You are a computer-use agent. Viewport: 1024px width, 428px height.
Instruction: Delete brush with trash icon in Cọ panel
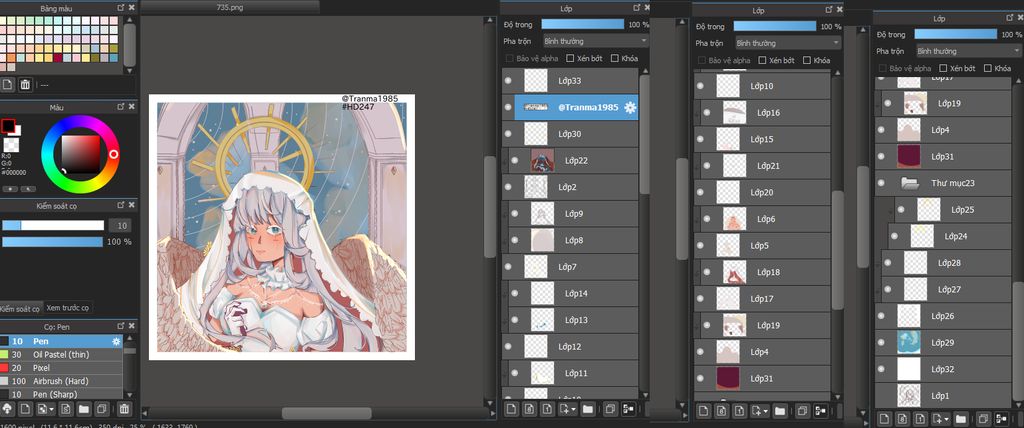pos(124,409)
